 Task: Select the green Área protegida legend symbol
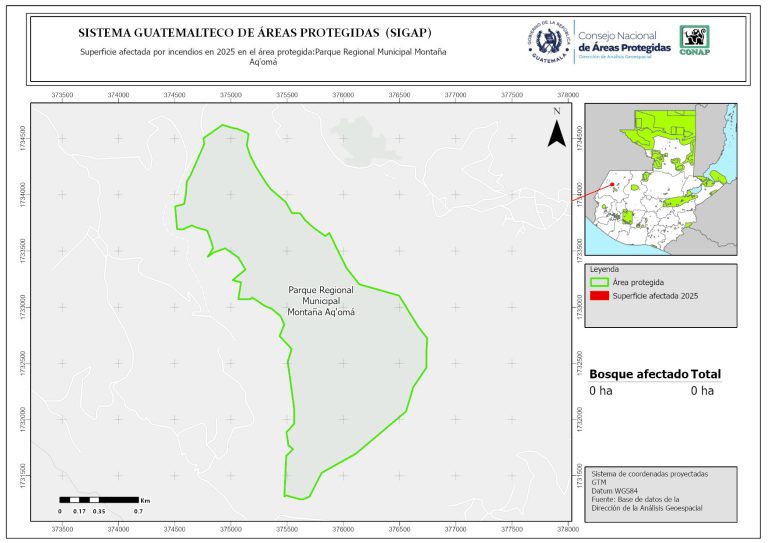click(x=599, y=283)
